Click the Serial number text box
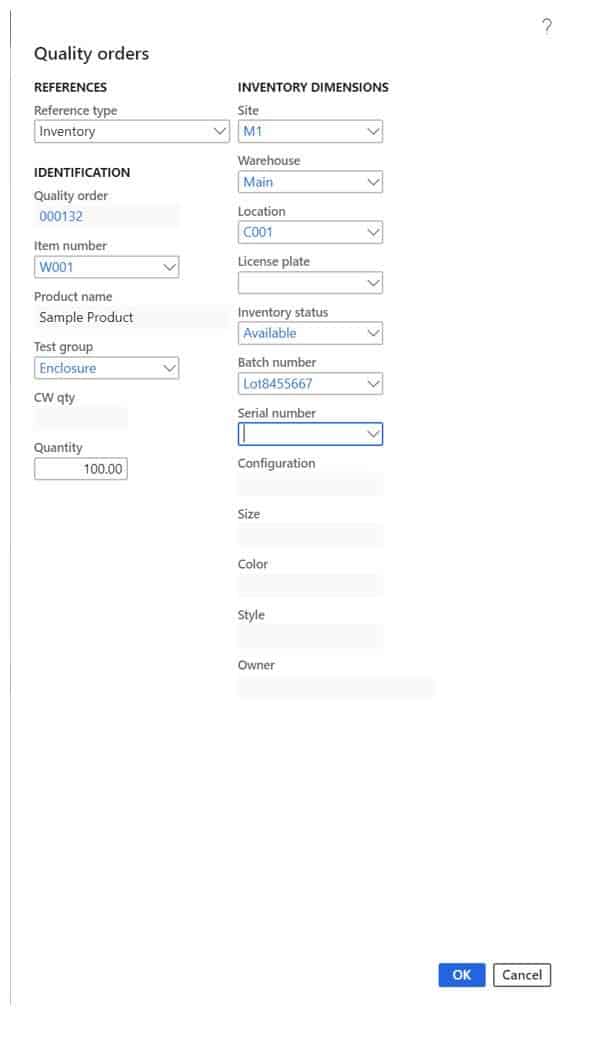Screen dimensions: 606x1046 (300, 434)
